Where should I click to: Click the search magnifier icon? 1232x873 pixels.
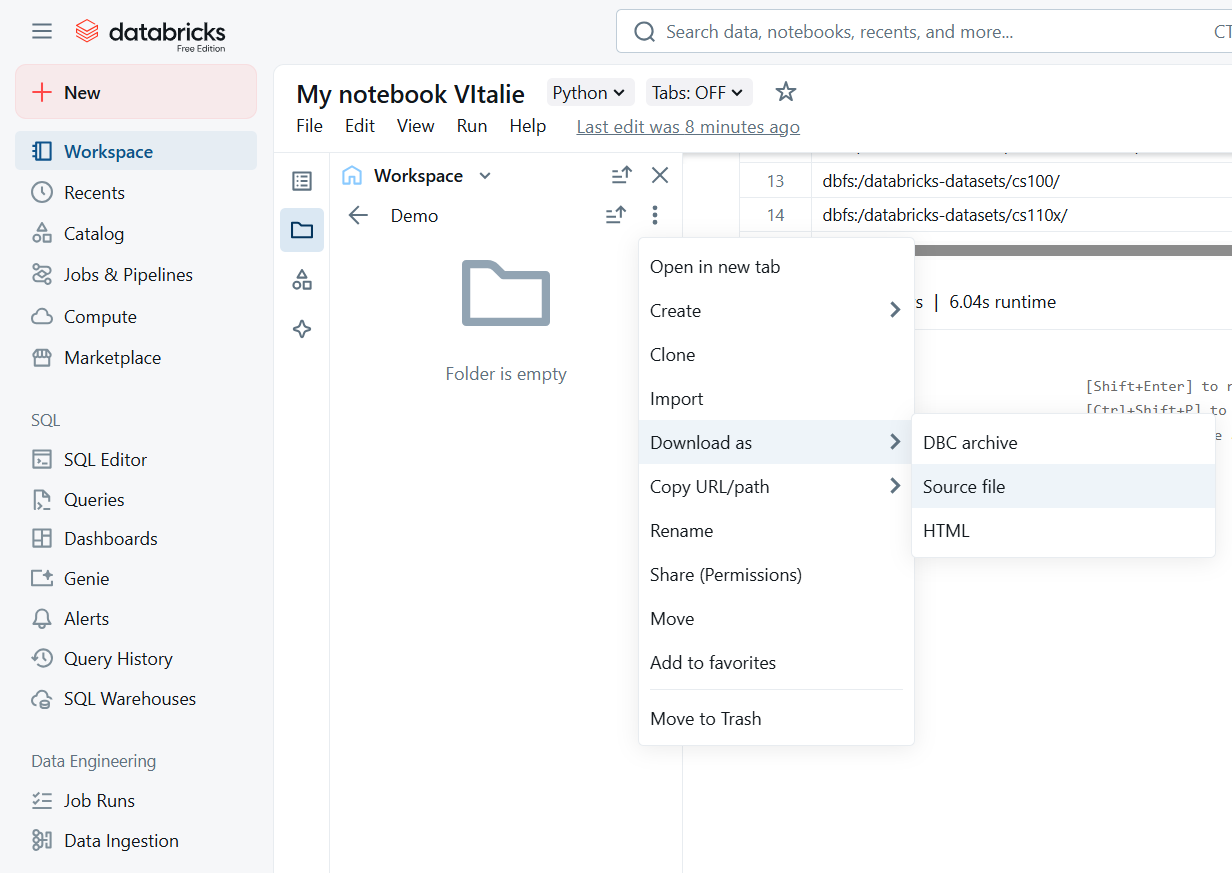(x=645, y=32)
